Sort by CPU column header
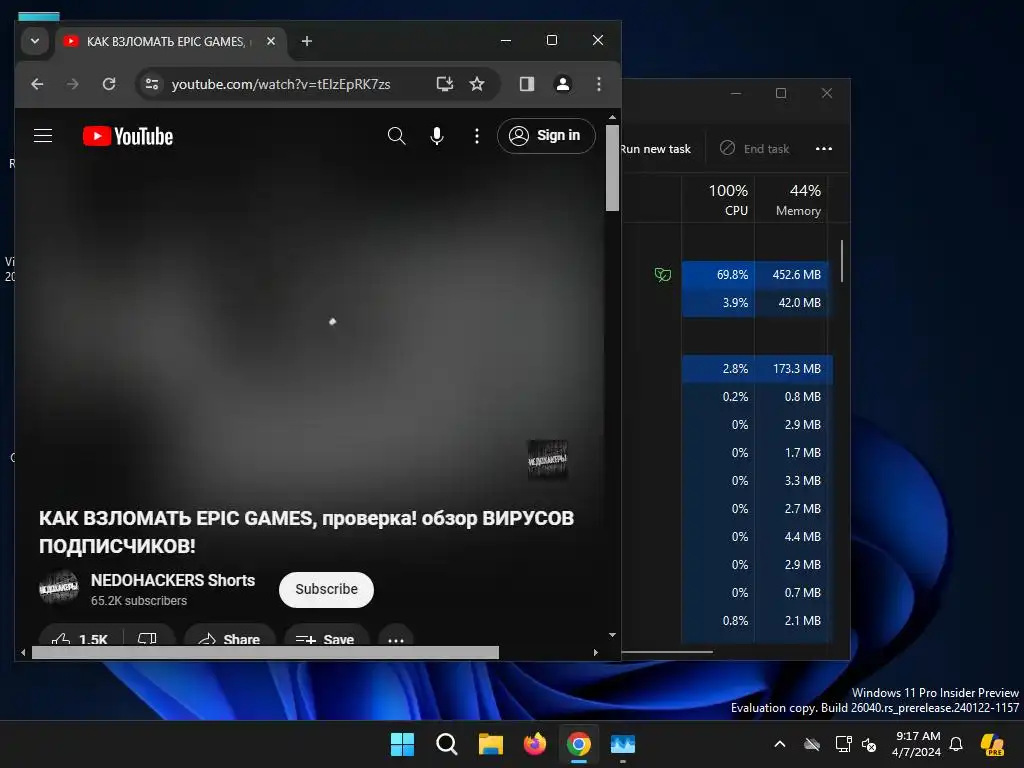Screen dimensions: 1024x768 pyautogui.click(x=718, y=199)
